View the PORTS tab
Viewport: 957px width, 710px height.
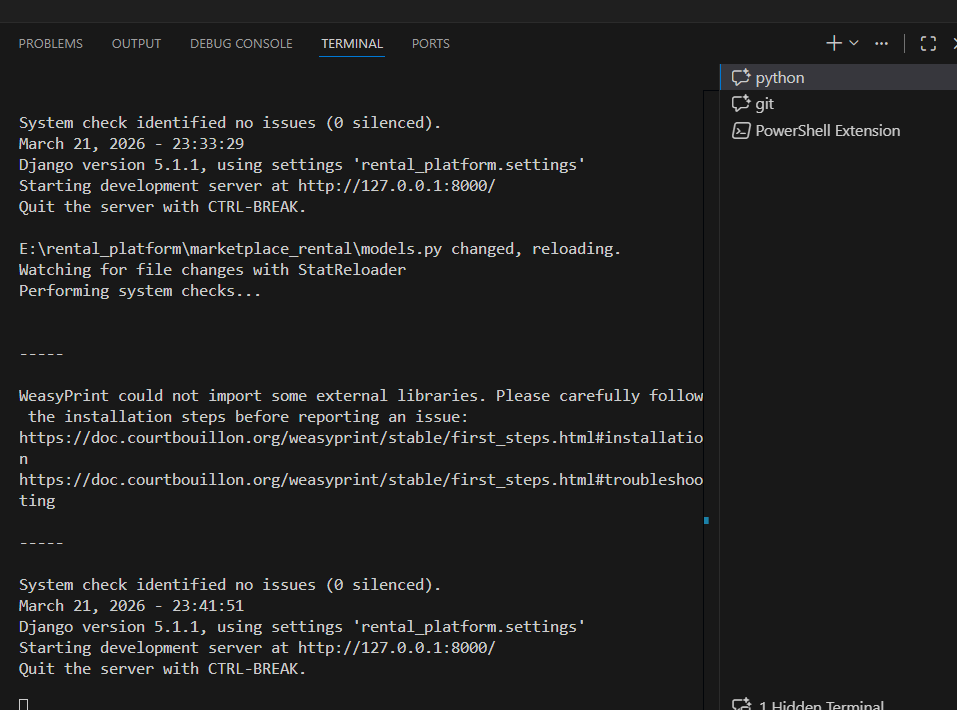pyautogui.click(x=431, y=44)
